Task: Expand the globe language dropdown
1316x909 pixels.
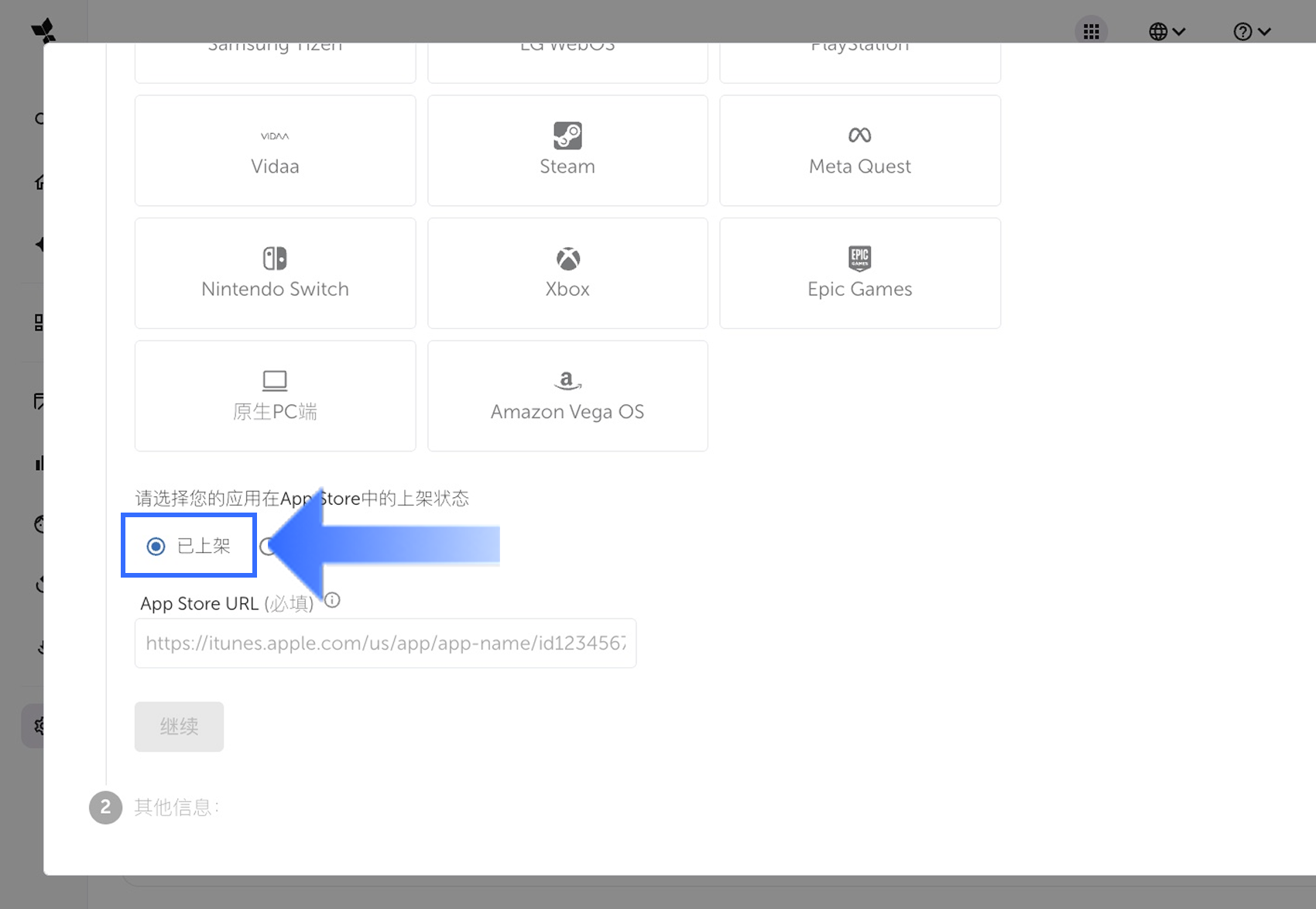Action: pyautogui.click(x=1167, y=32)
